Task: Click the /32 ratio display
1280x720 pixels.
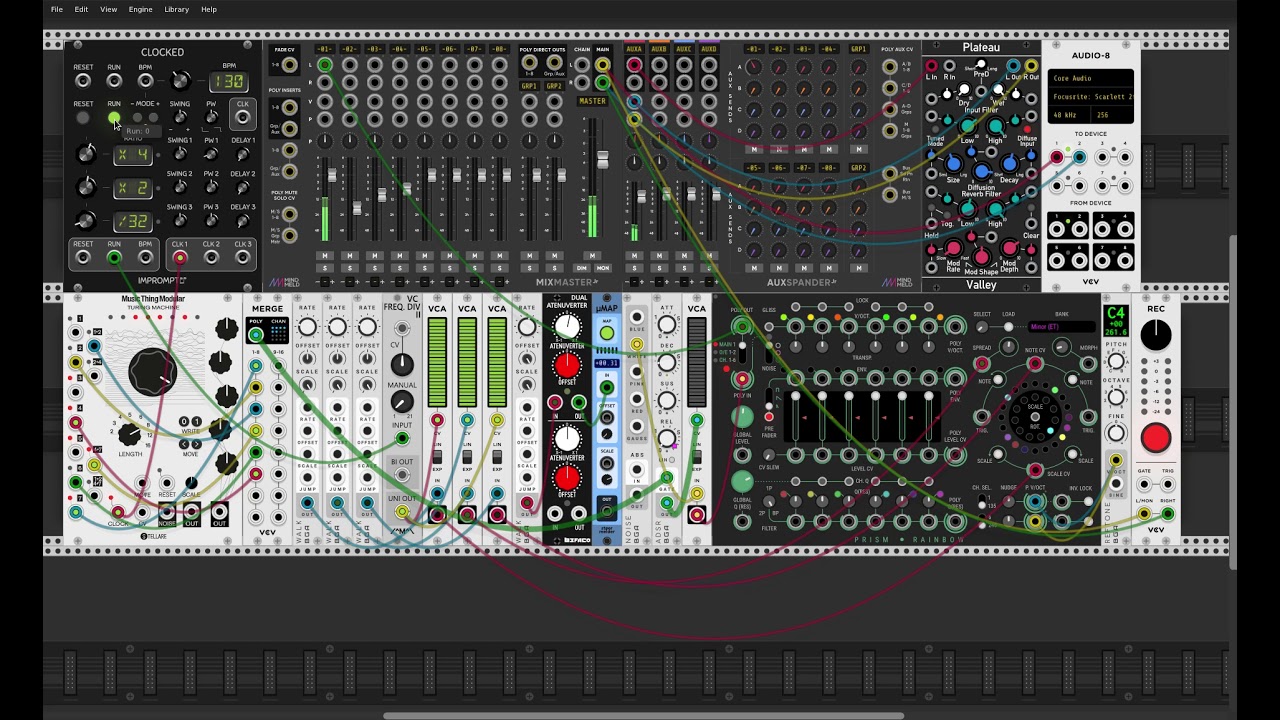Action: point(132,221)
